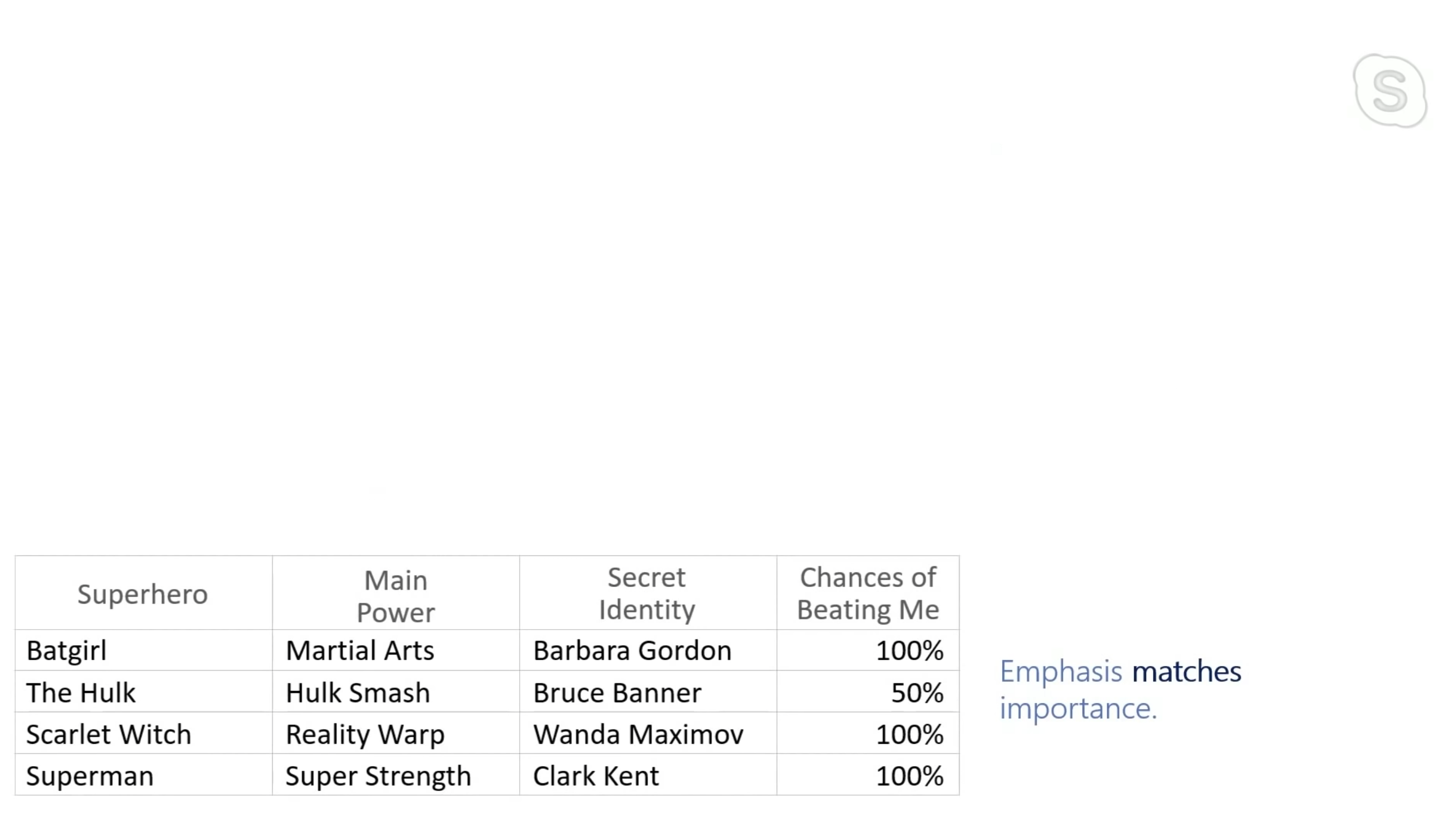The height and width of the screenshot is (818, 1456).
Task: Click the Chances of Beating Me header
Action: 868,593
